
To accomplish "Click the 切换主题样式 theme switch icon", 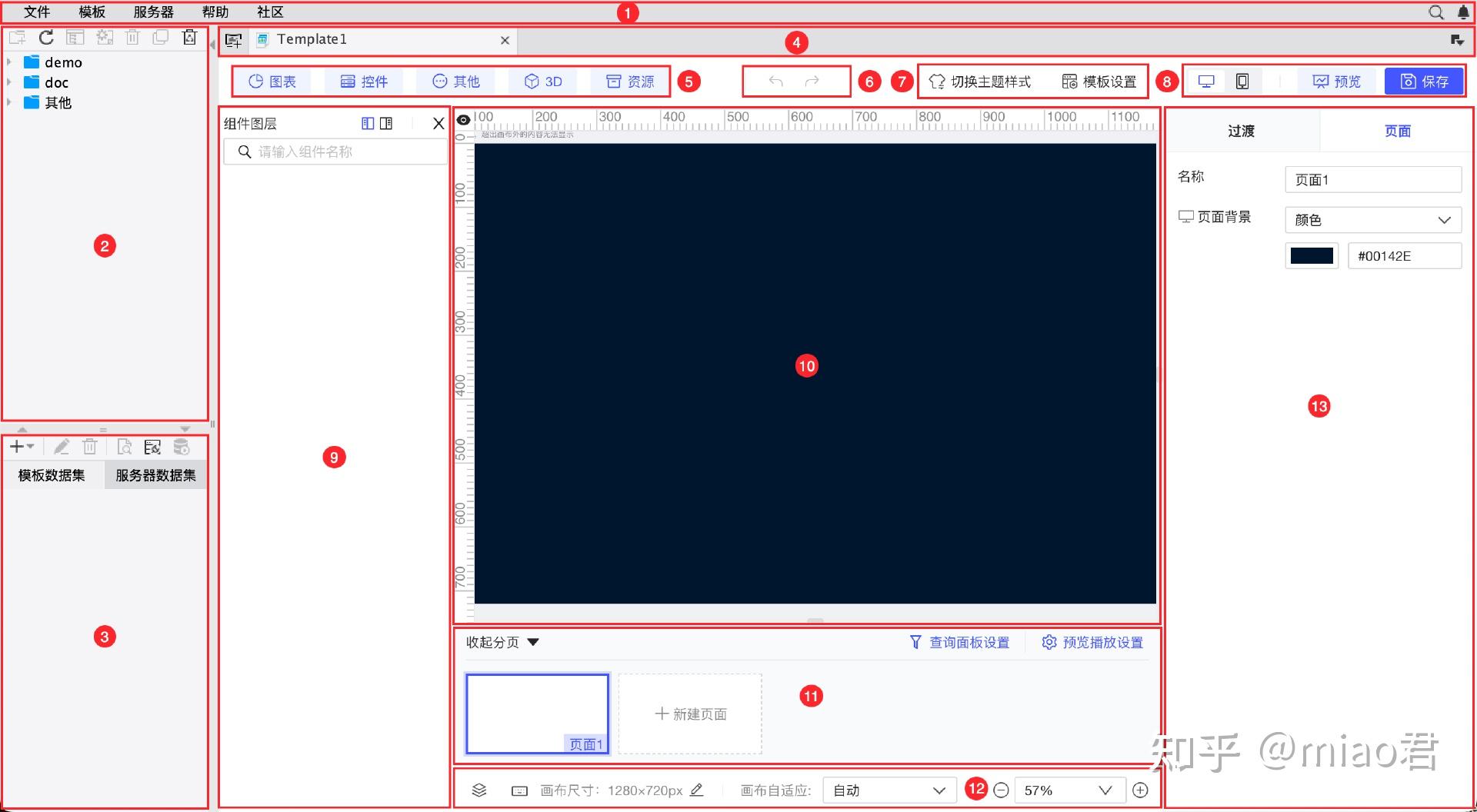I will tap(937, 81).
